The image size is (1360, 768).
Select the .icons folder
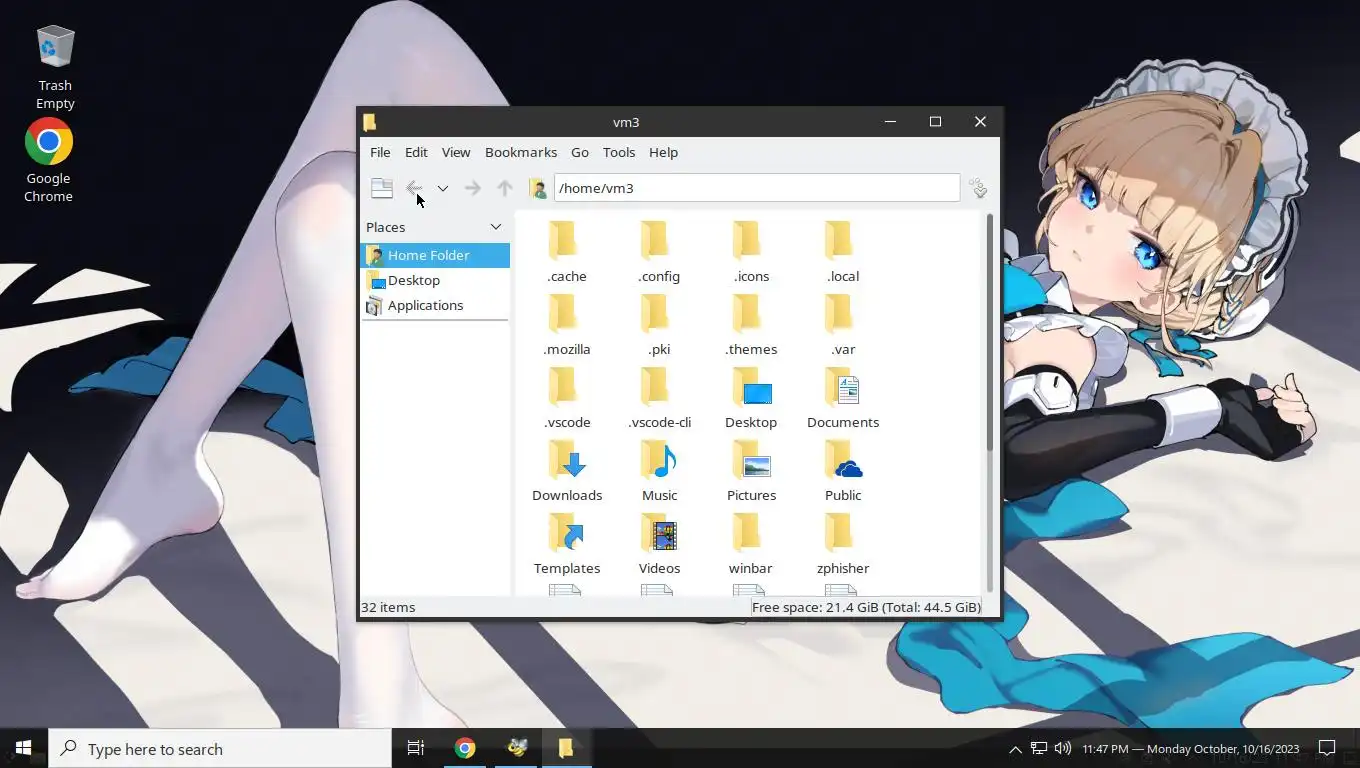751,252
